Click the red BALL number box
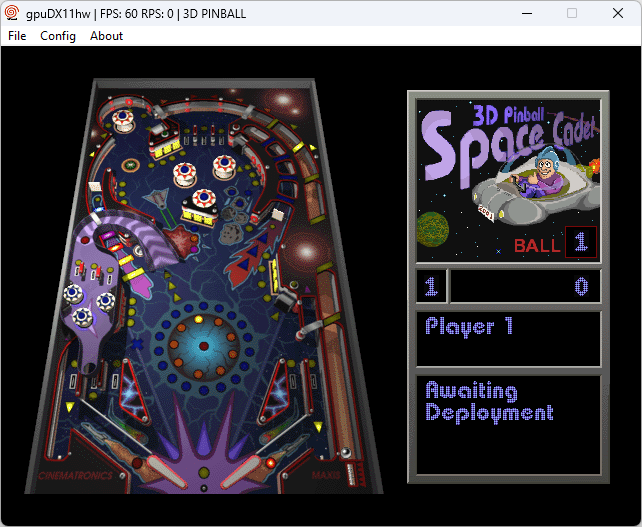This screenshot has width=642, height=527. tap(580, 242)
